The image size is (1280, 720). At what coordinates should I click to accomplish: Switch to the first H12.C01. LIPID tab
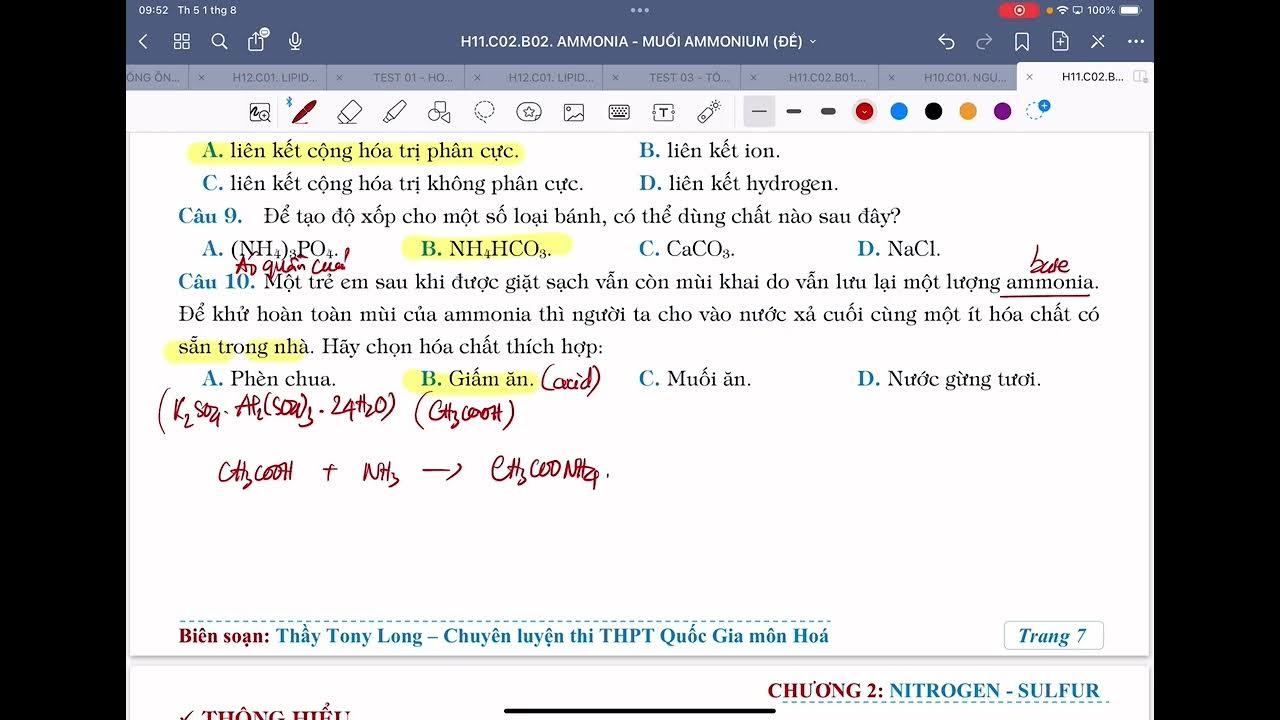point(275,77)
